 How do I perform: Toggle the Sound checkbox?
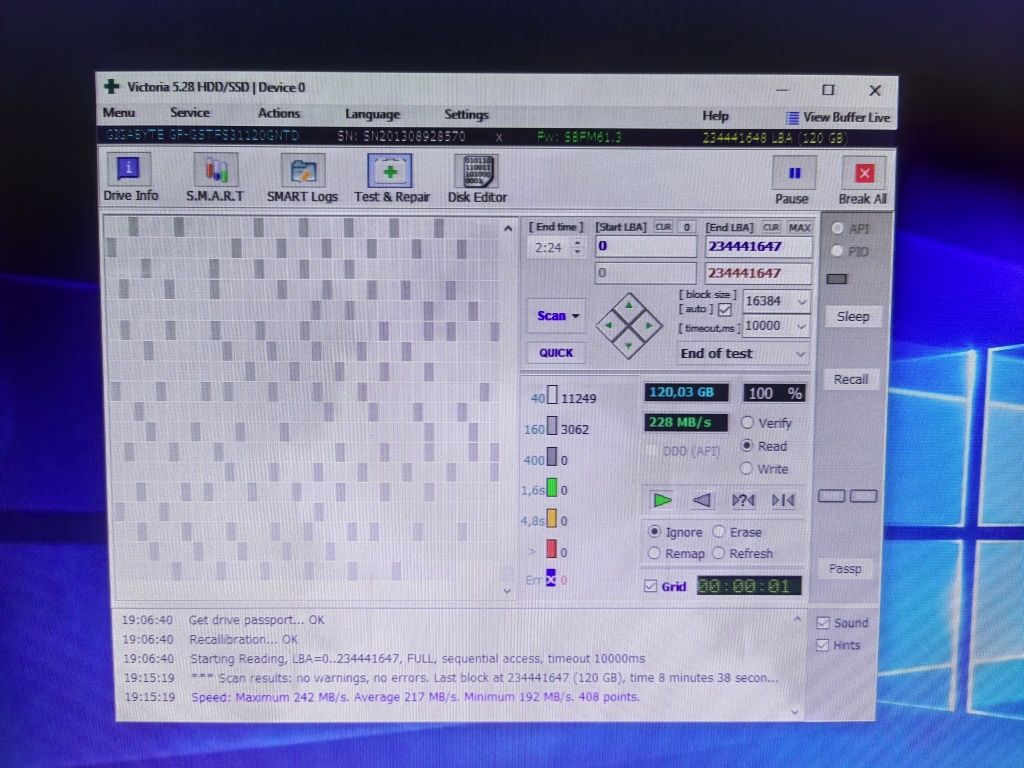pos(823,623)
